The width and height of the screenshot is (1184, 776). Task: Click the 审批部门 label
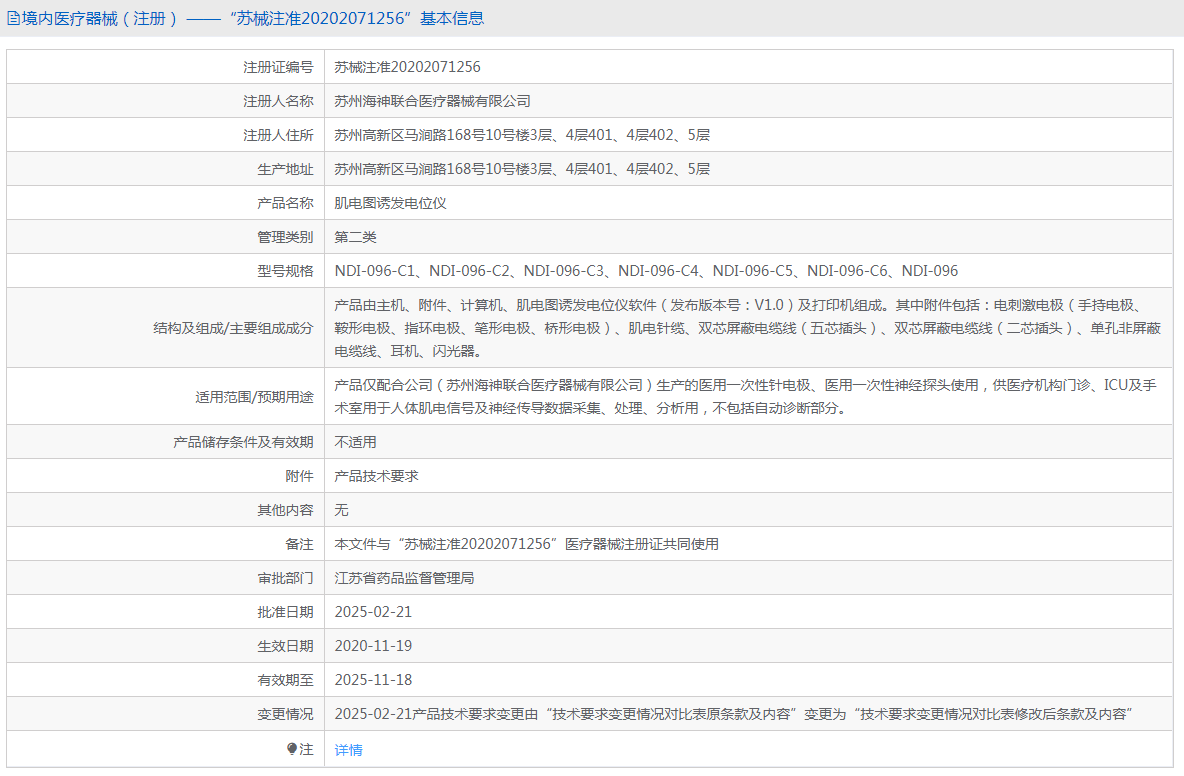pos(285,578)
